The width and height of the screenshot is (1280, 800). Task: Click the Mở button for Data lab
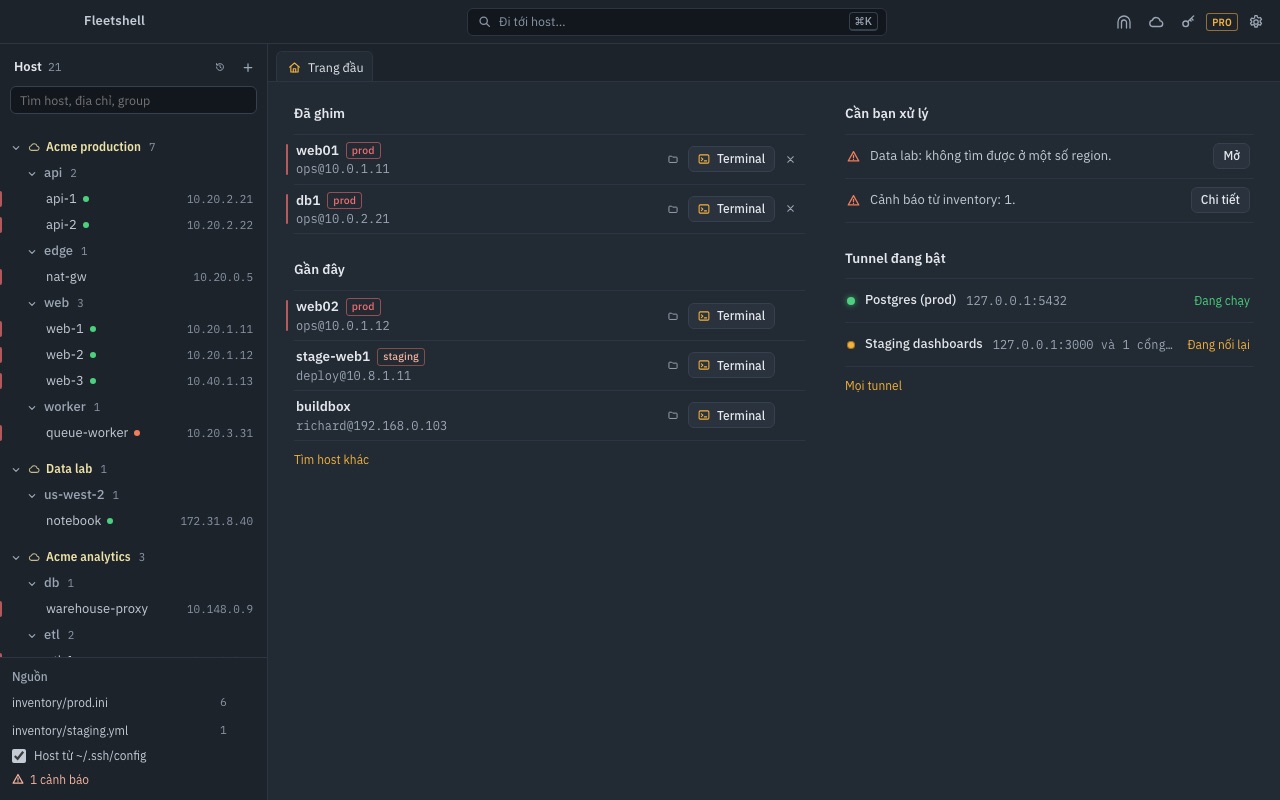(1231, 156)
